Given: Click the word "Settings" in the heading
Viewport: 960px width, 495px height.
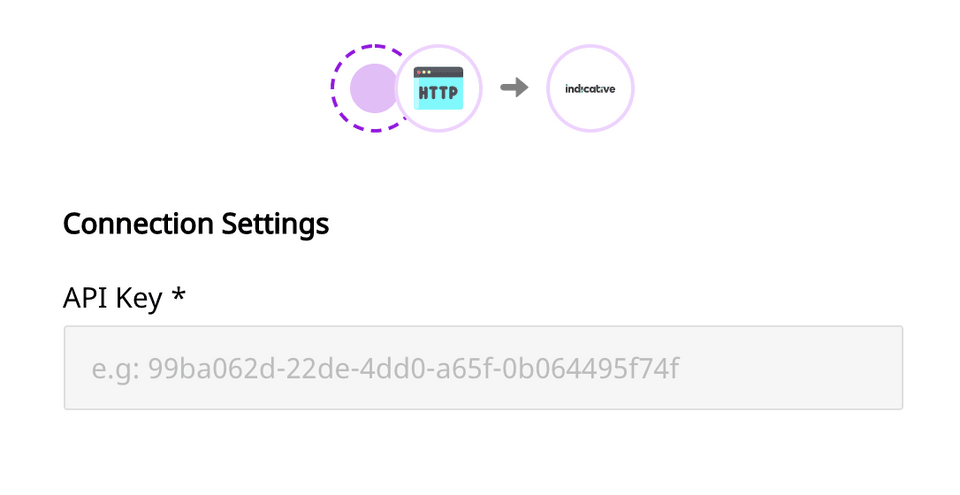Looking at the screenshot, I should pyautogui.click(x=275, y=224).
